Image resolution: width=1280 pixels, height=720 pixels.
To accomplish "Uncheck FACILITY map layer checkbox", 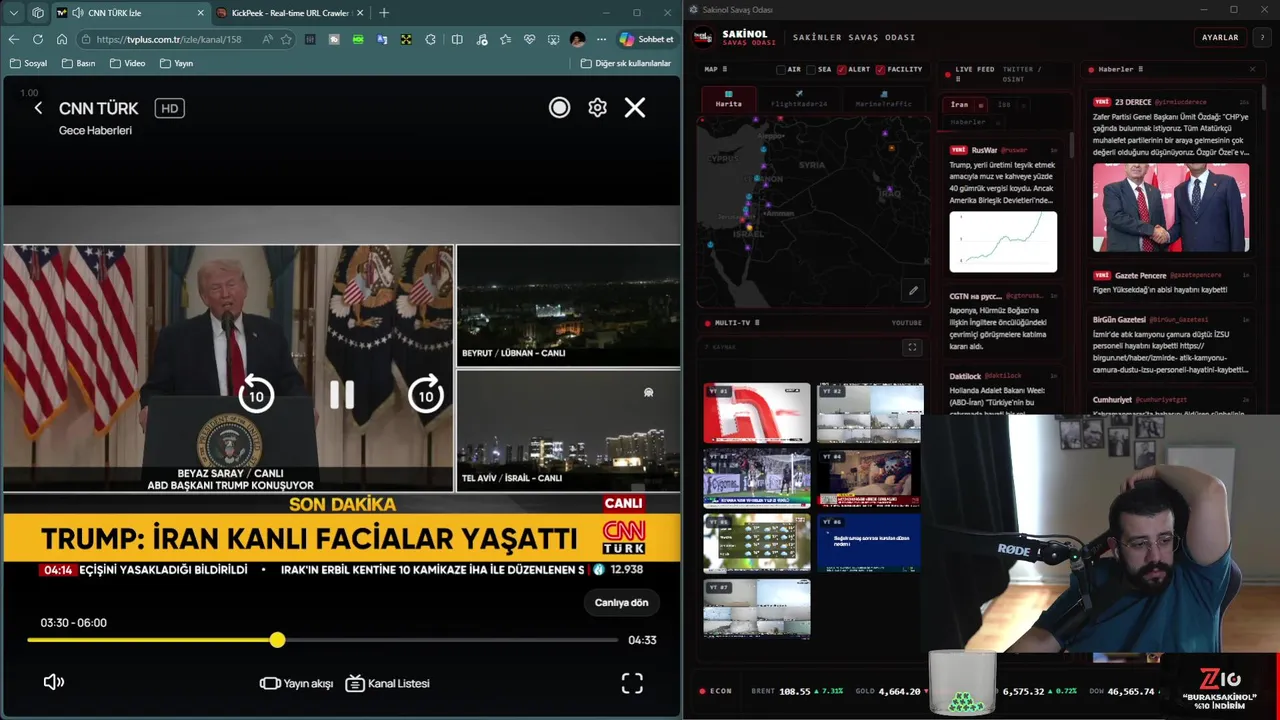I will (x=880, y=69).
